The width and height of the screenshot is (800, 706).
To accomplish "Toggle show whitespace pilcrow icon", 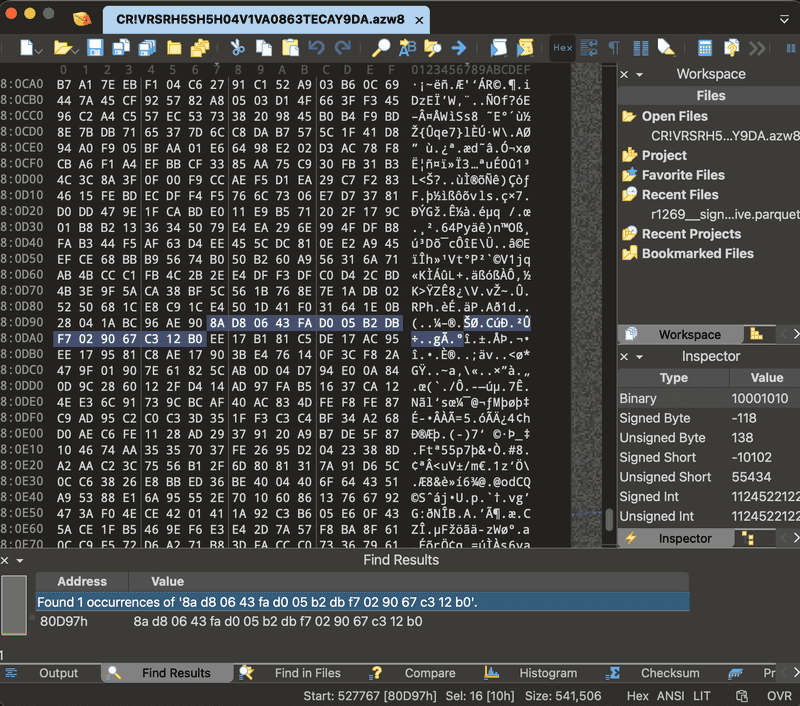I will [x=614, y=48].
